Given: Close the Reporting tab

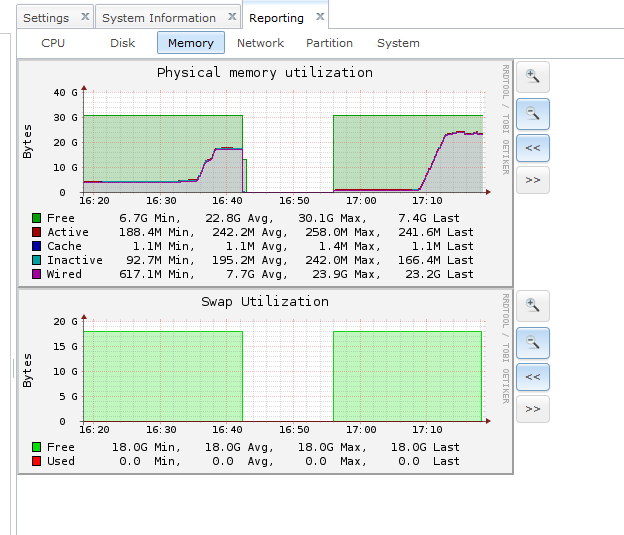Looking at the screenshot, I should pyautogui.click(x=319, y=17).
